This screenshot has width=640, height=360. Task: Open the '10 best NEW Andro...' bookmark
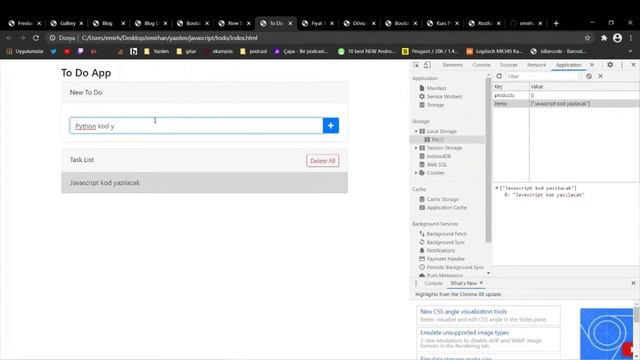(x=367, y=51)
